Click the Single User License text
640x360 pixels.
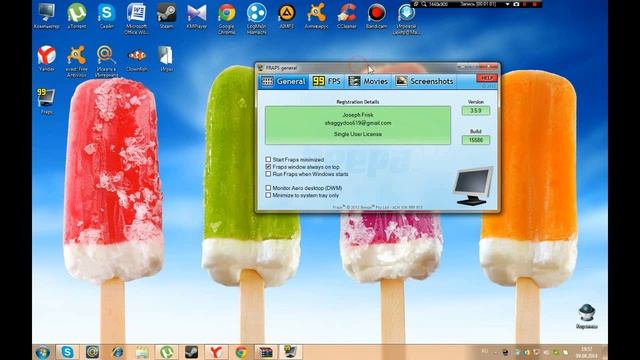click(x=358, y=134)
